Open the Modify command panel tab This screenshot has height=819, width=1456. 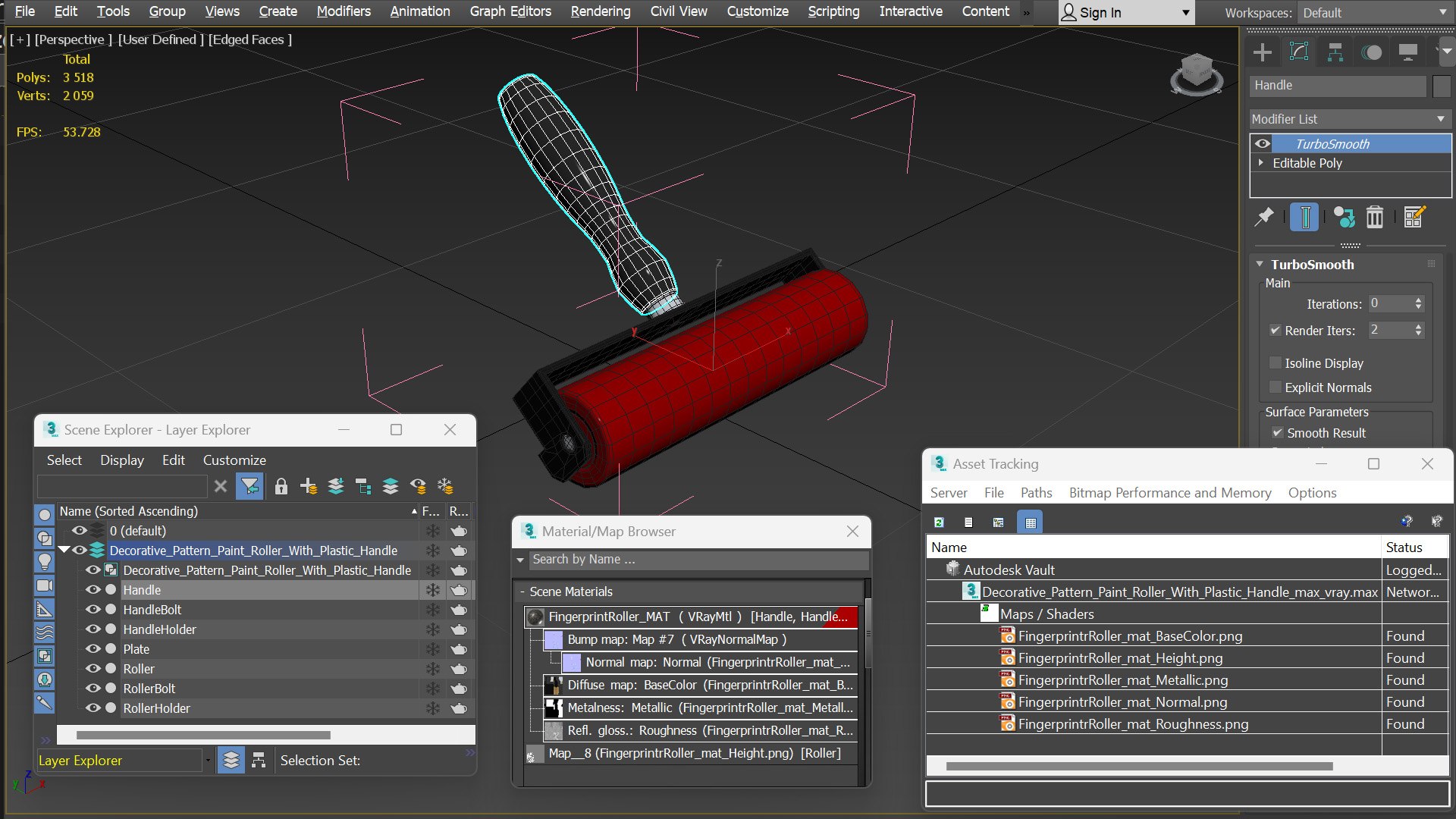(x=1299, y=52)
